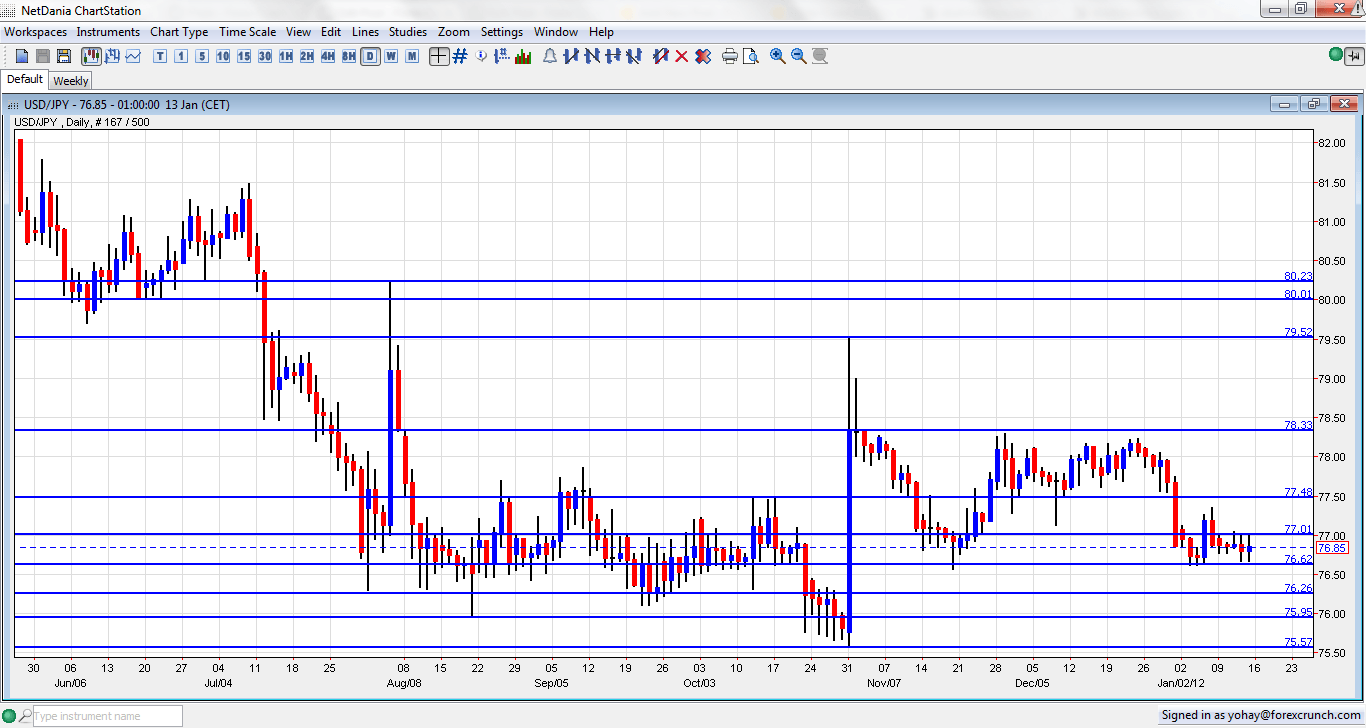The height and width of the screenshot is (728, 1366).
Task: Open the Time Scale menu
Action: (x=247, y=32)
